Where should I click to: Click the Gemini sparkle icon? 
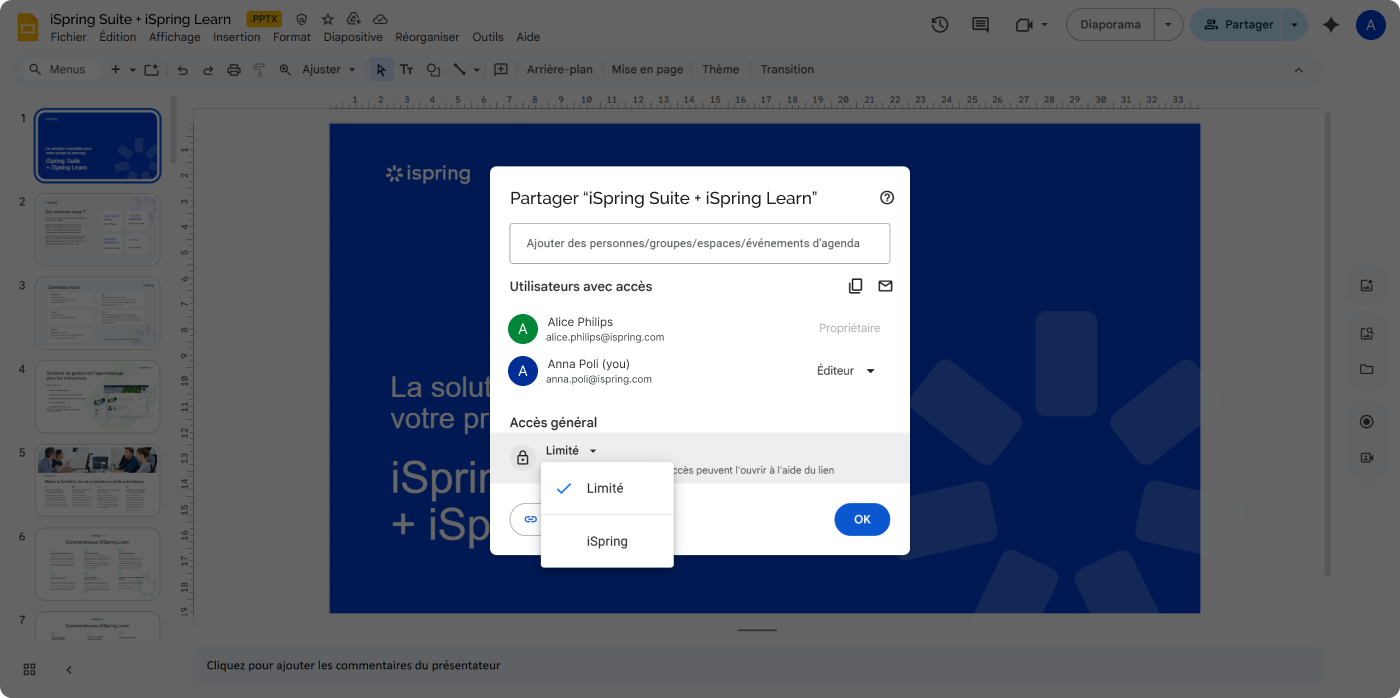pos(1330,25)
